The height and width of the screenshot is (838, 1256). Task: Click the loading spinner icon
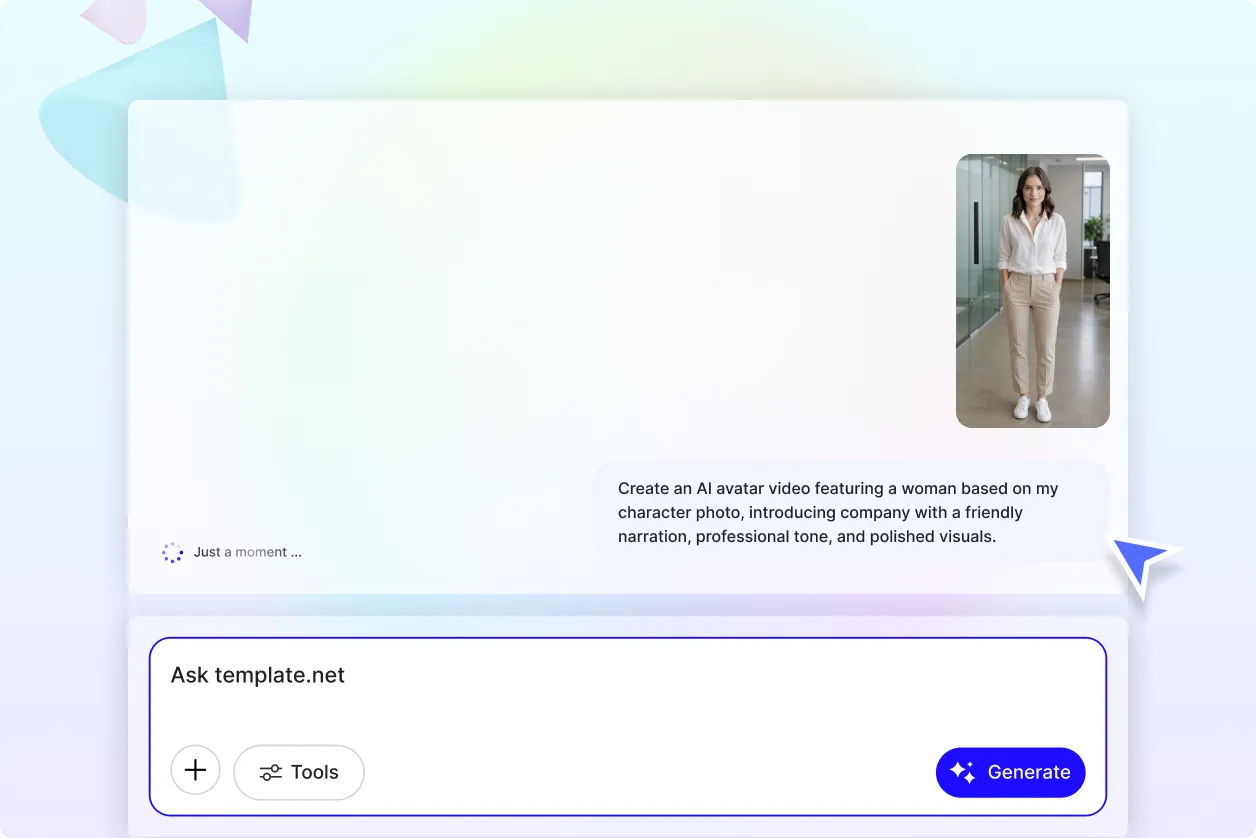172,552
